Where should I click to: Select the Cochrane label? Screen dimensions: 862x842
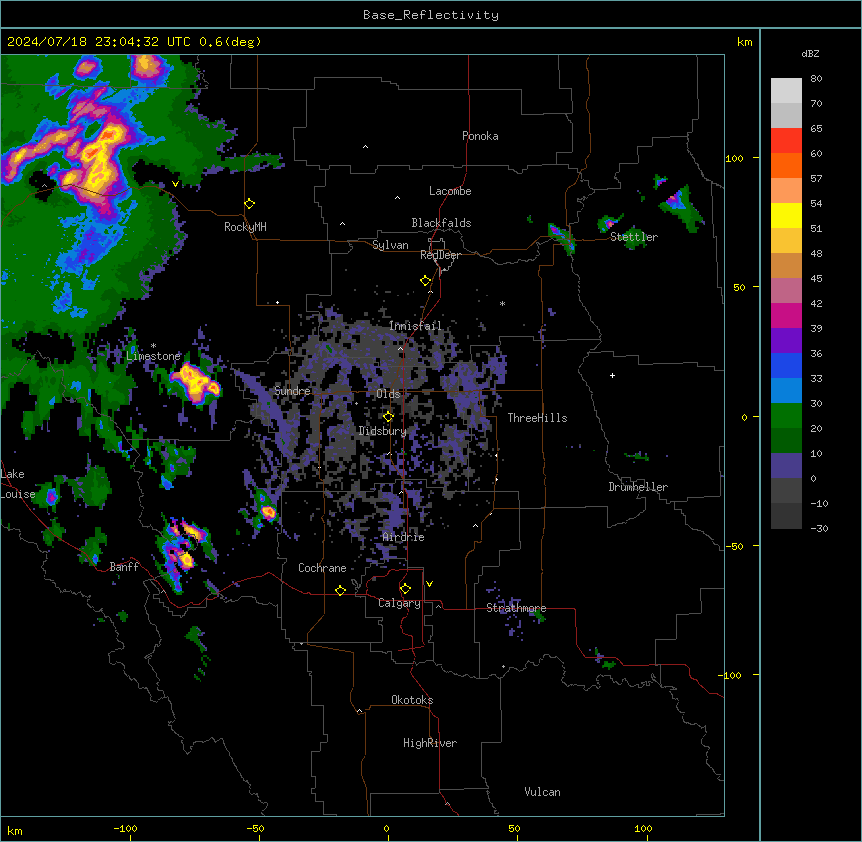pyautogui.click(x=322, y=568)
